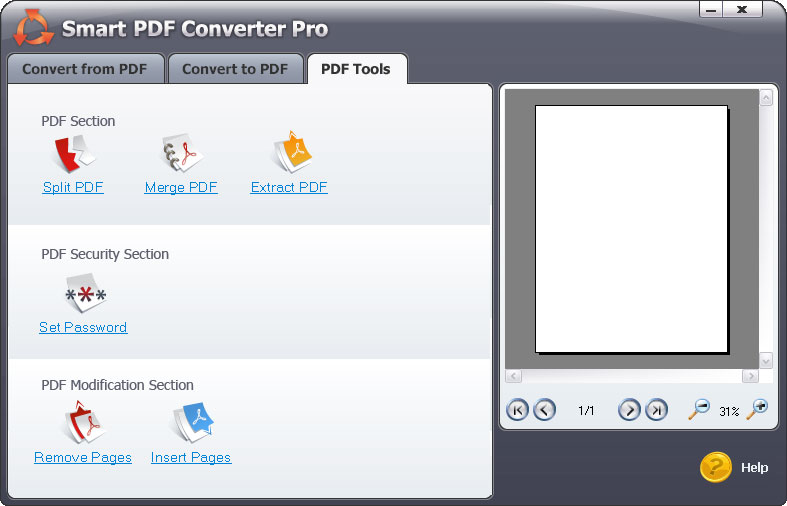Click the Help text label
Viewport: 787px width, 506px height.
pyautogui.click(x=754, y=468)
